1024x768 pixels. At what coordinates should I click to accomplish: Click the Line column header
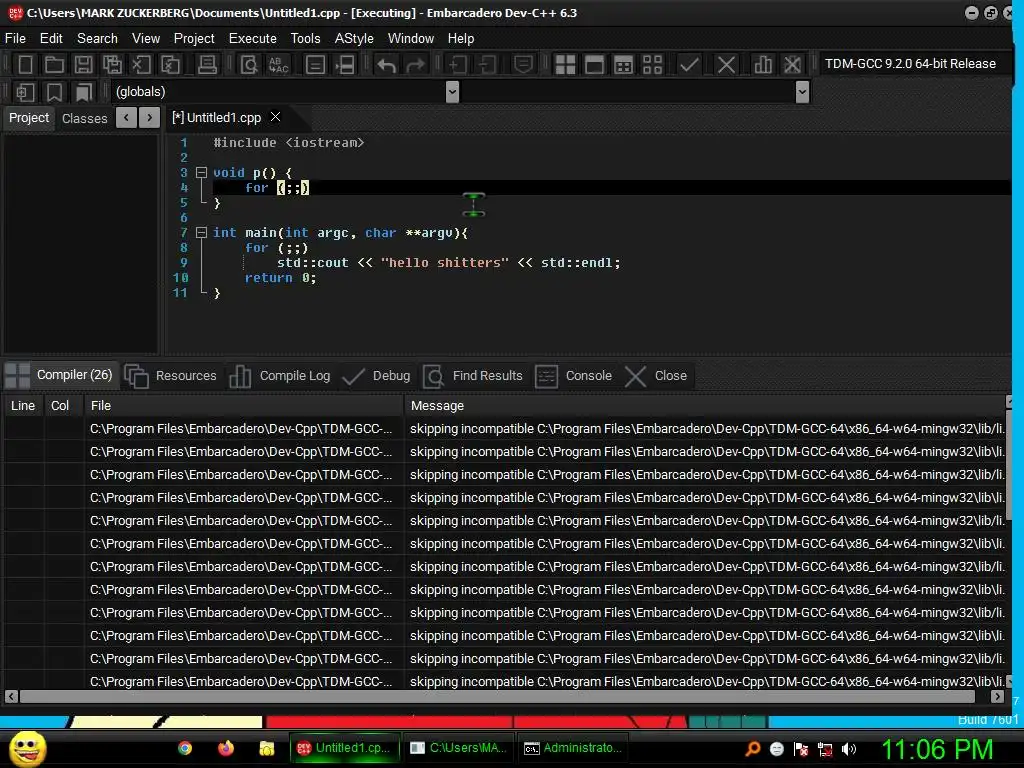point(23,406)
